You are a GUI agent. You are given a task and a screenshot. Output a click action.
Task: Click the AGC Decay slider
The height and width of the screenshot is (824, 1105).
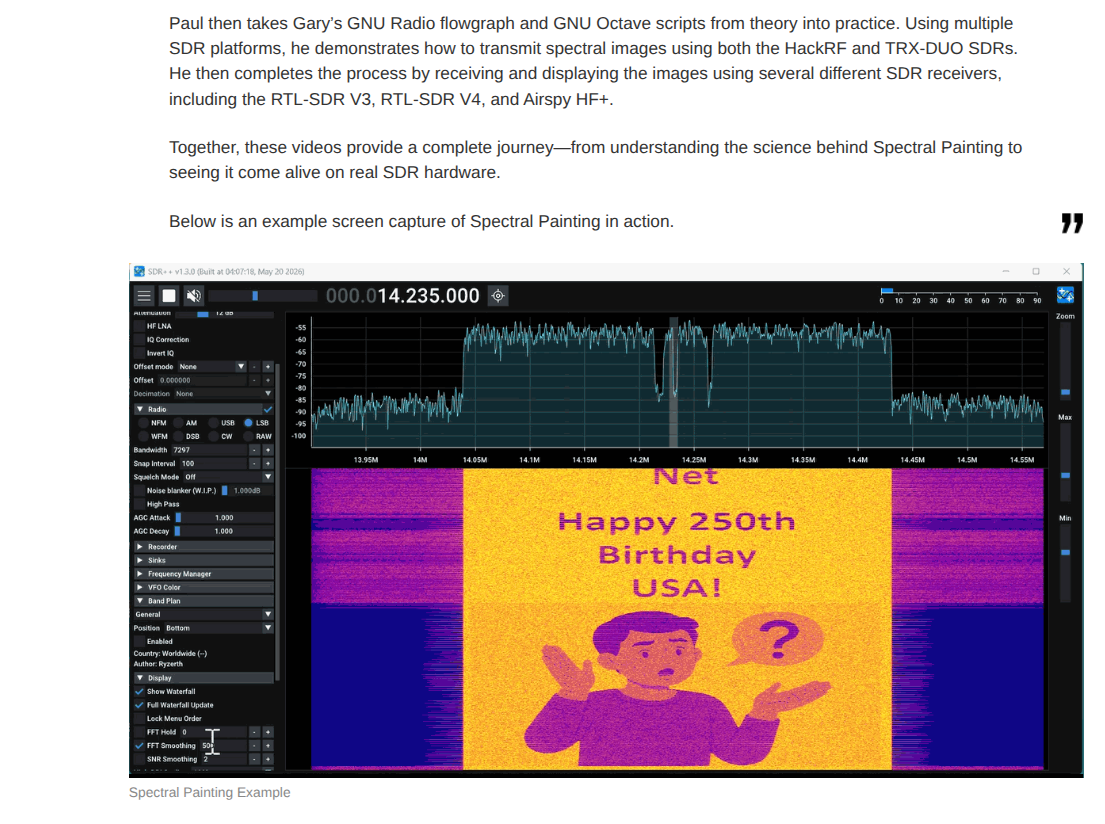[x=223, y=531]
